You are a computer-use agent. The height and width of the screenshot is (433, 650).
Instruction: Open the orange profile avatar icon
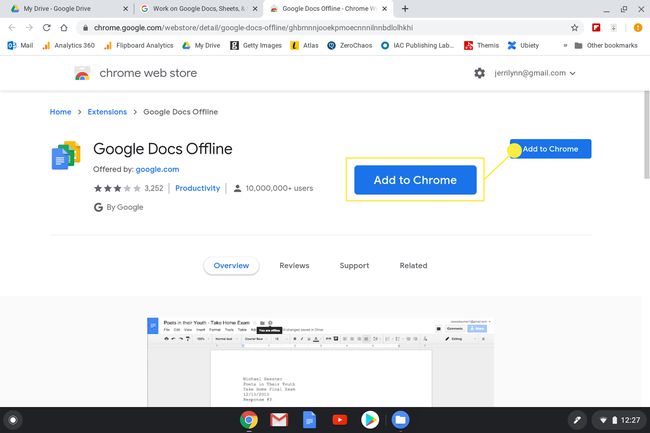(638, 28)
